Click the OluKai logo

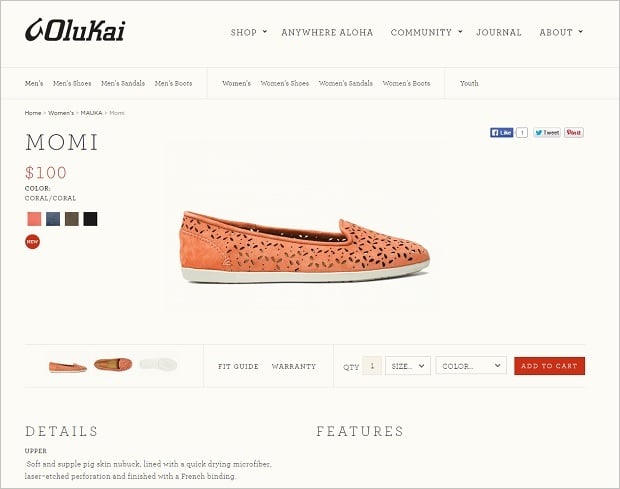[75, 31]
